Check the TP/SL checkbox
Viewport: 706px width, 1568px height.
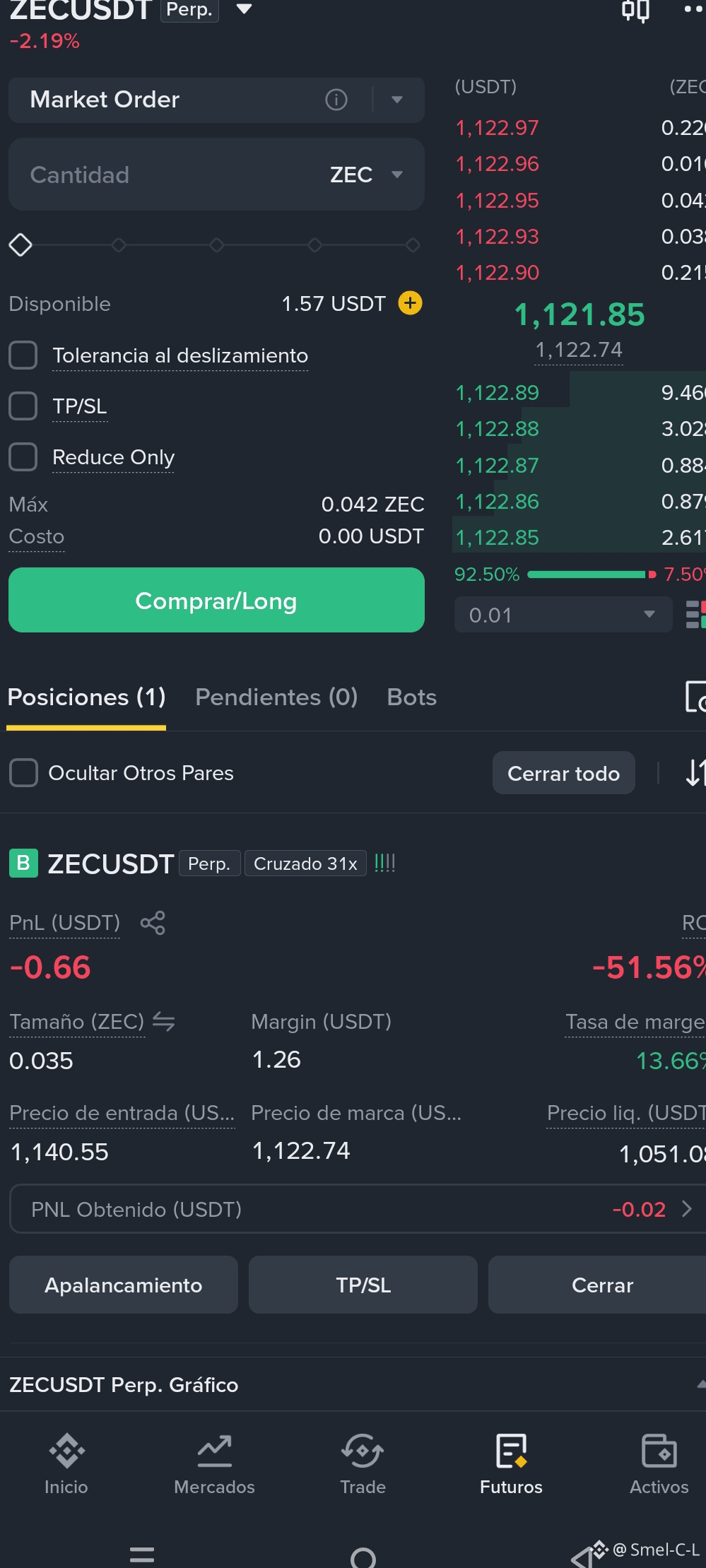point(23,406)
